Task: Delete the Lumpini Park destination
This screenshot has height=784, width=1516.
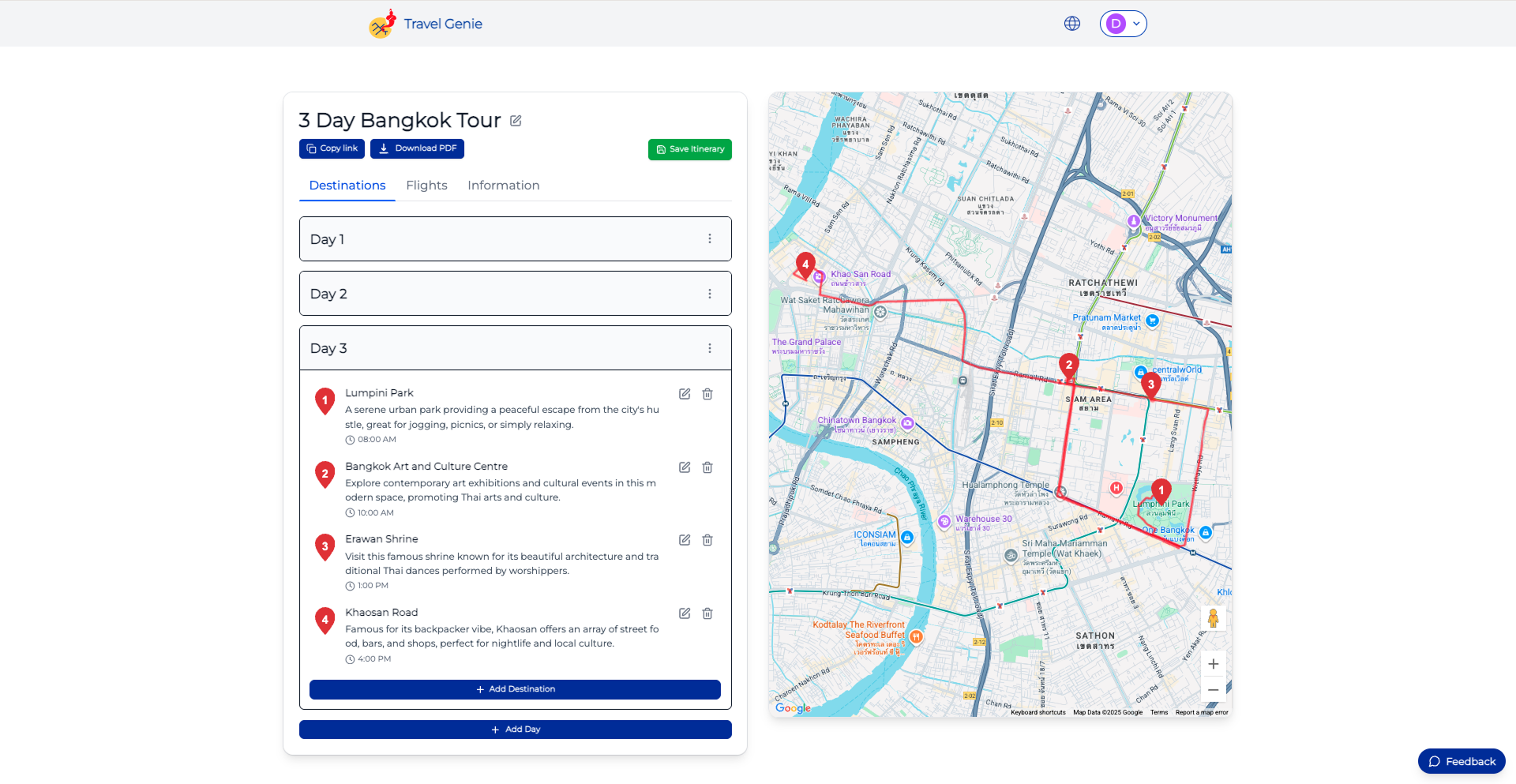Action: [x=707, y=394]
